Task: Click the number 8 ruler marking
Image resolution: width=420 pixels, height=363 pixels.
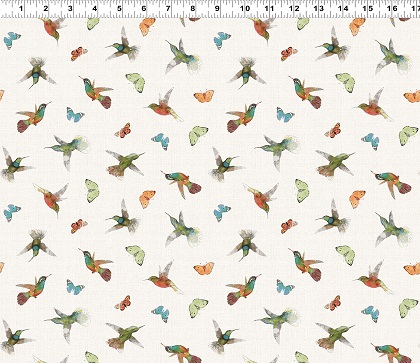Action: 193,8
